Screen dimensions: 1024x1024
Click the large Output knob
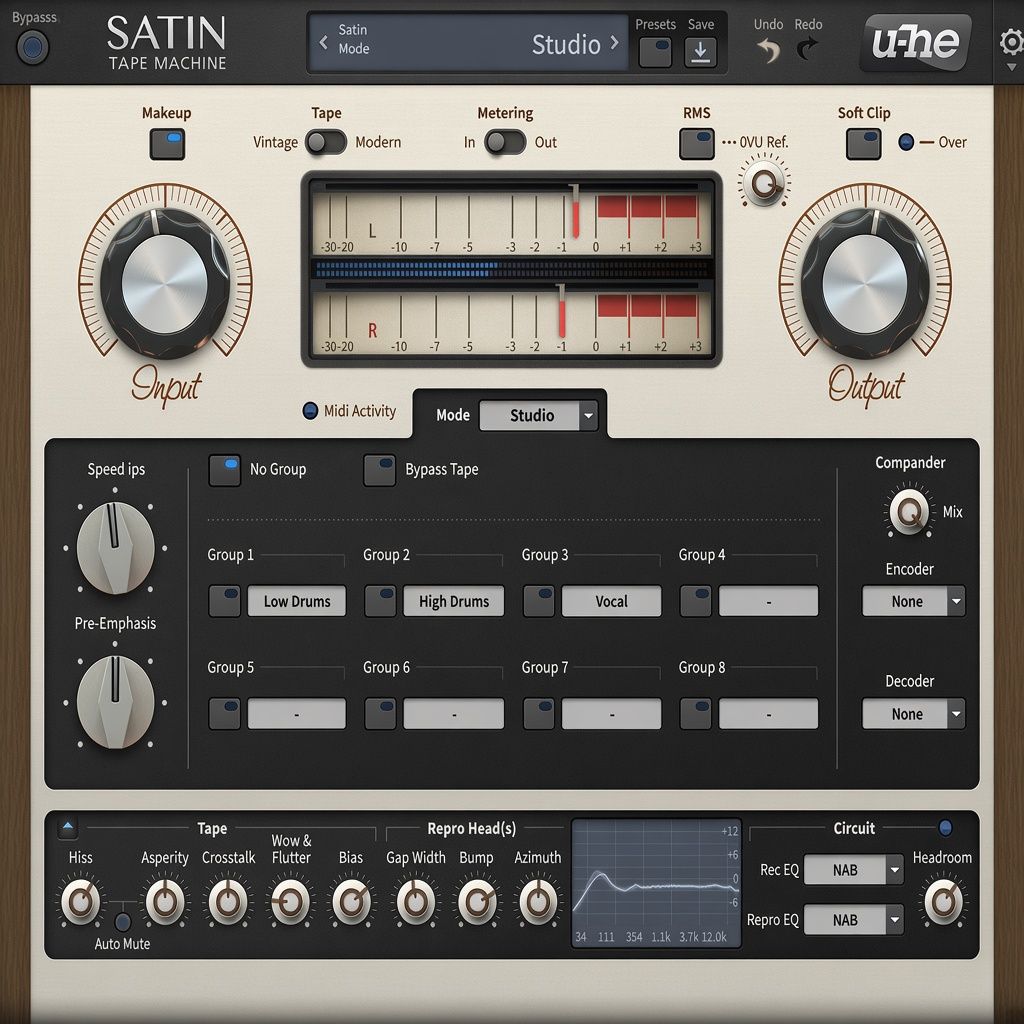click(865, 284)
